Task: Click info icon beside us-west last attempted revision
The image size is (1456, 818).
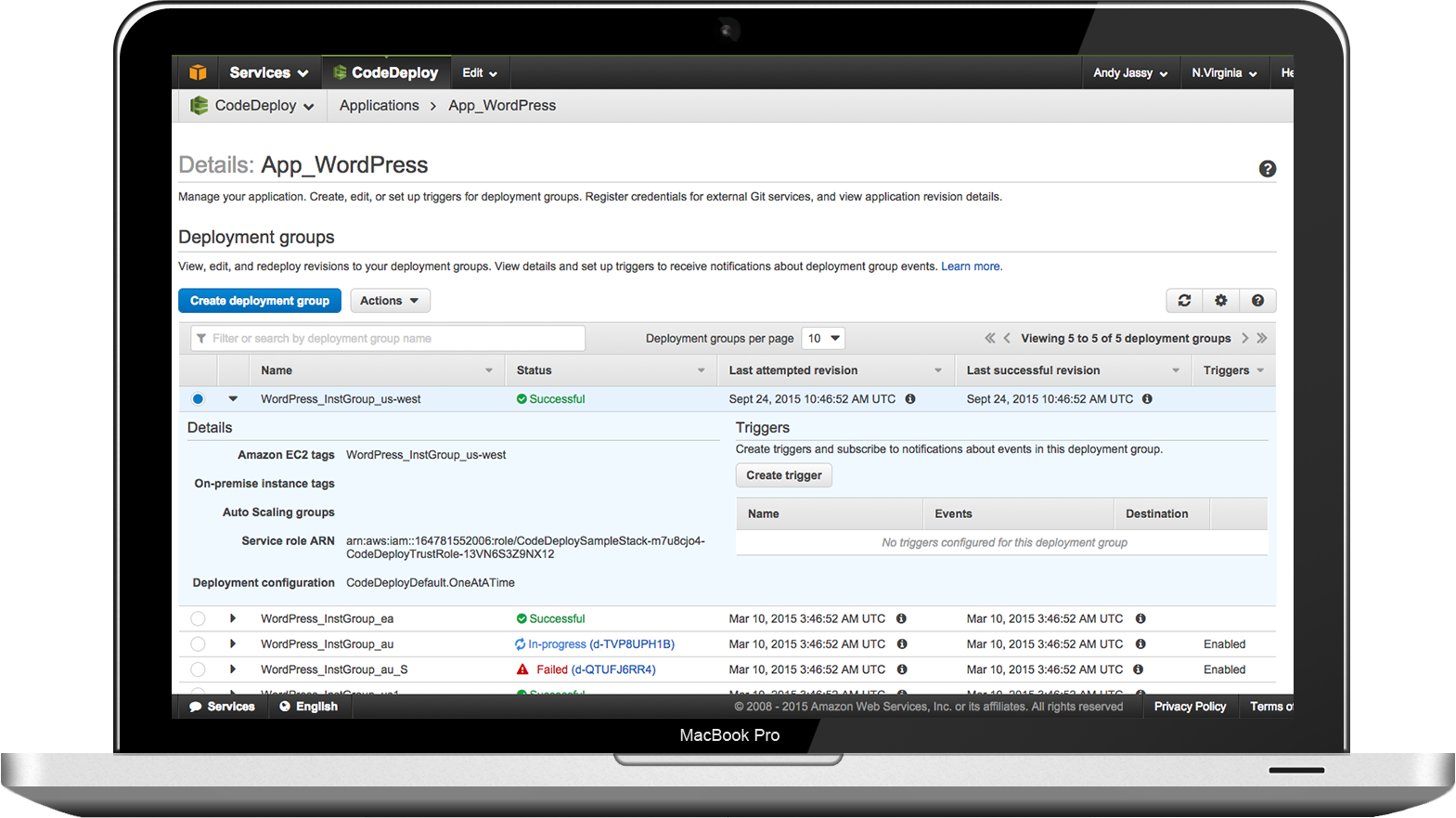Action: [910, 399]
